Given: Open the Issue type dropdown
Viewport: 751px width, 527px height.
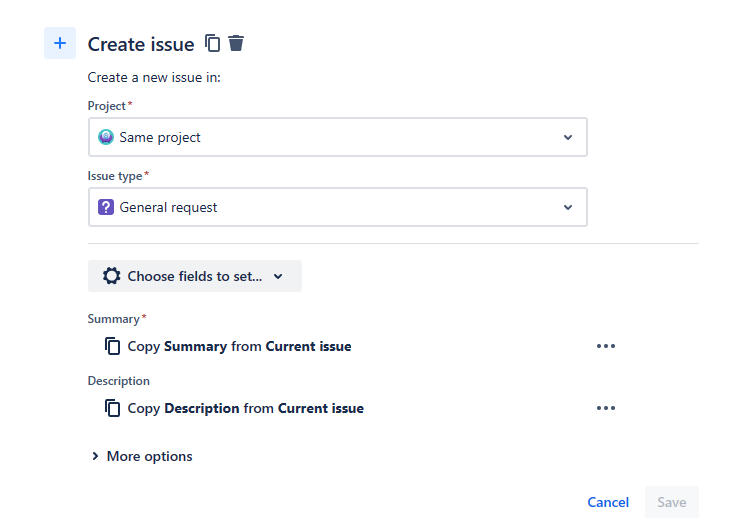Looking at the screenshot, I should pyautogui.click(x=337, y=207).
